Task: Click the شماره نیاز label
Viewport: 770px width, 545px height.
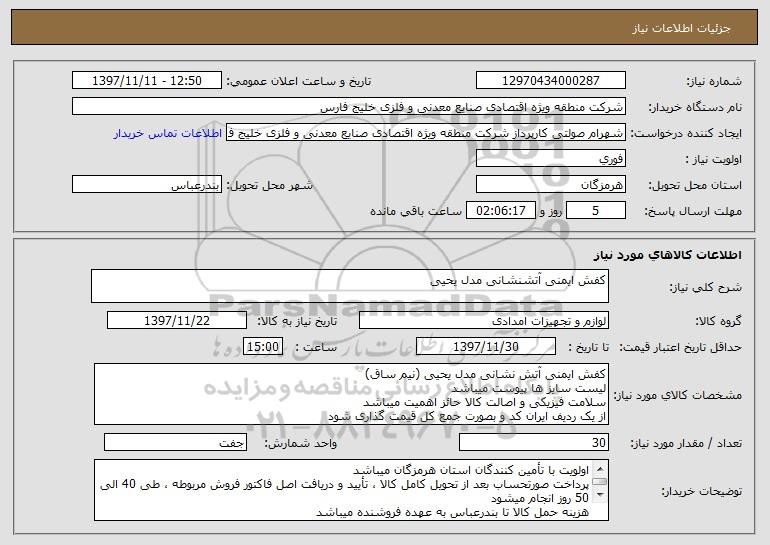Action: click(714, 81)
